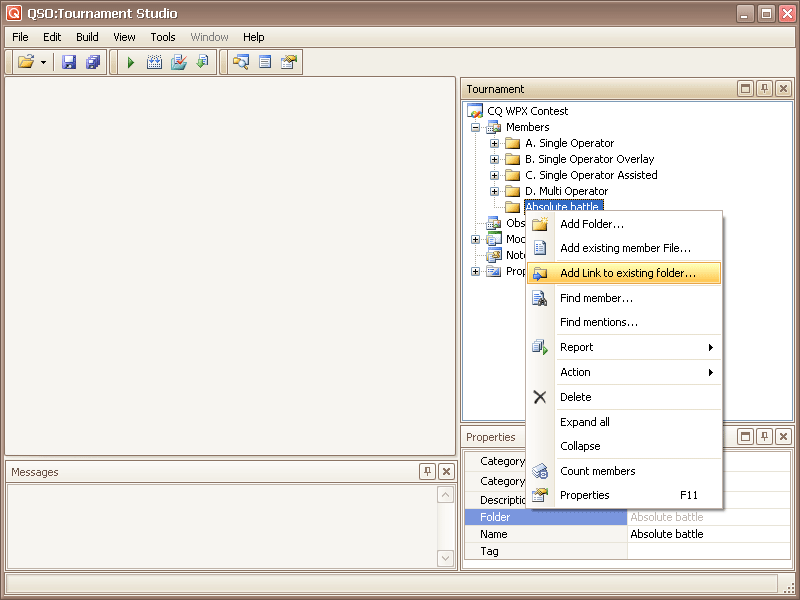Expand the D. Multi Operator tree node

pyautogui.click(x=494, y=191)
